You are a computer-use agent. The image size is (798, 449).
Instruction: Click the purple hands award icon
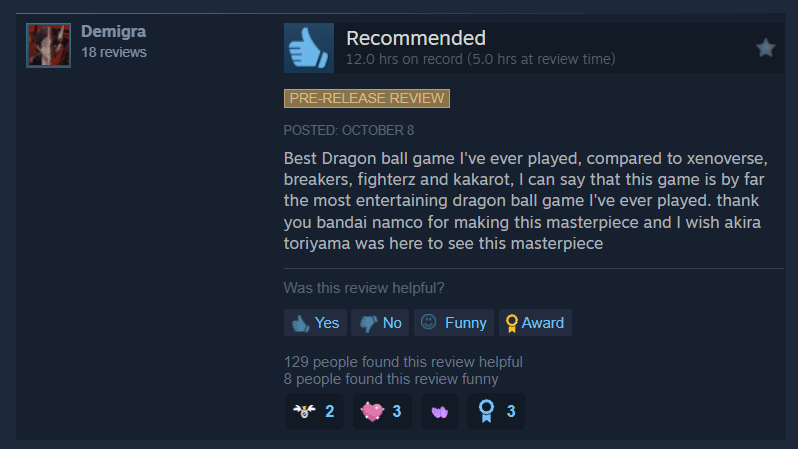pos(440,412)
